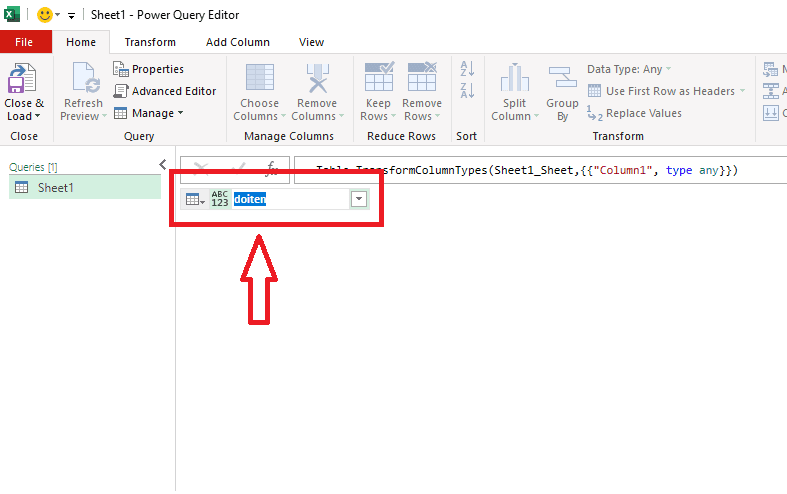Click Replace Values
Screen dimensions: 787x494
pos(634,113)
